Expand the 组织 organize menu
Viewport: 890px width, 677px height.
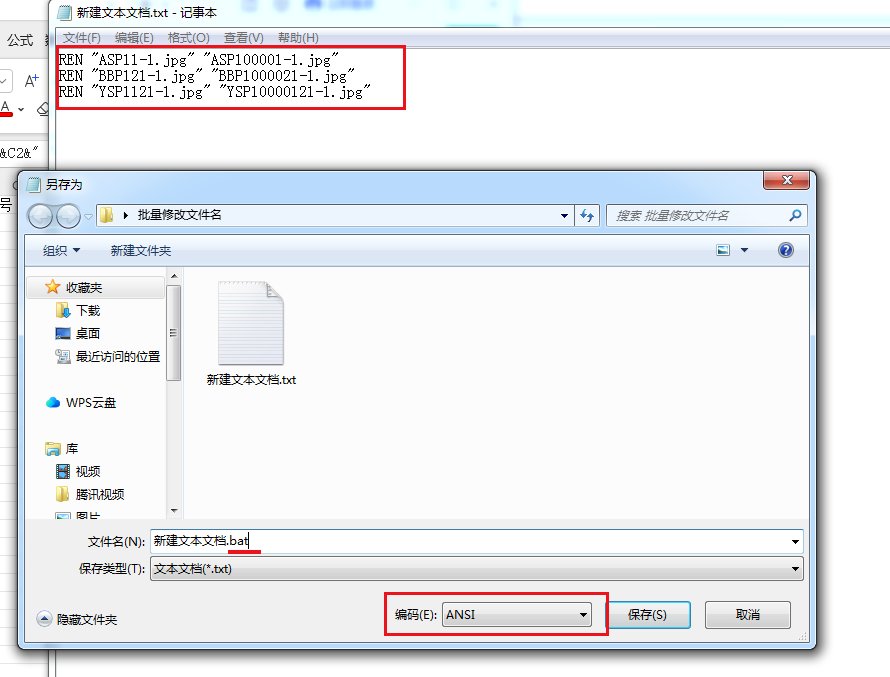click(61, 250)
